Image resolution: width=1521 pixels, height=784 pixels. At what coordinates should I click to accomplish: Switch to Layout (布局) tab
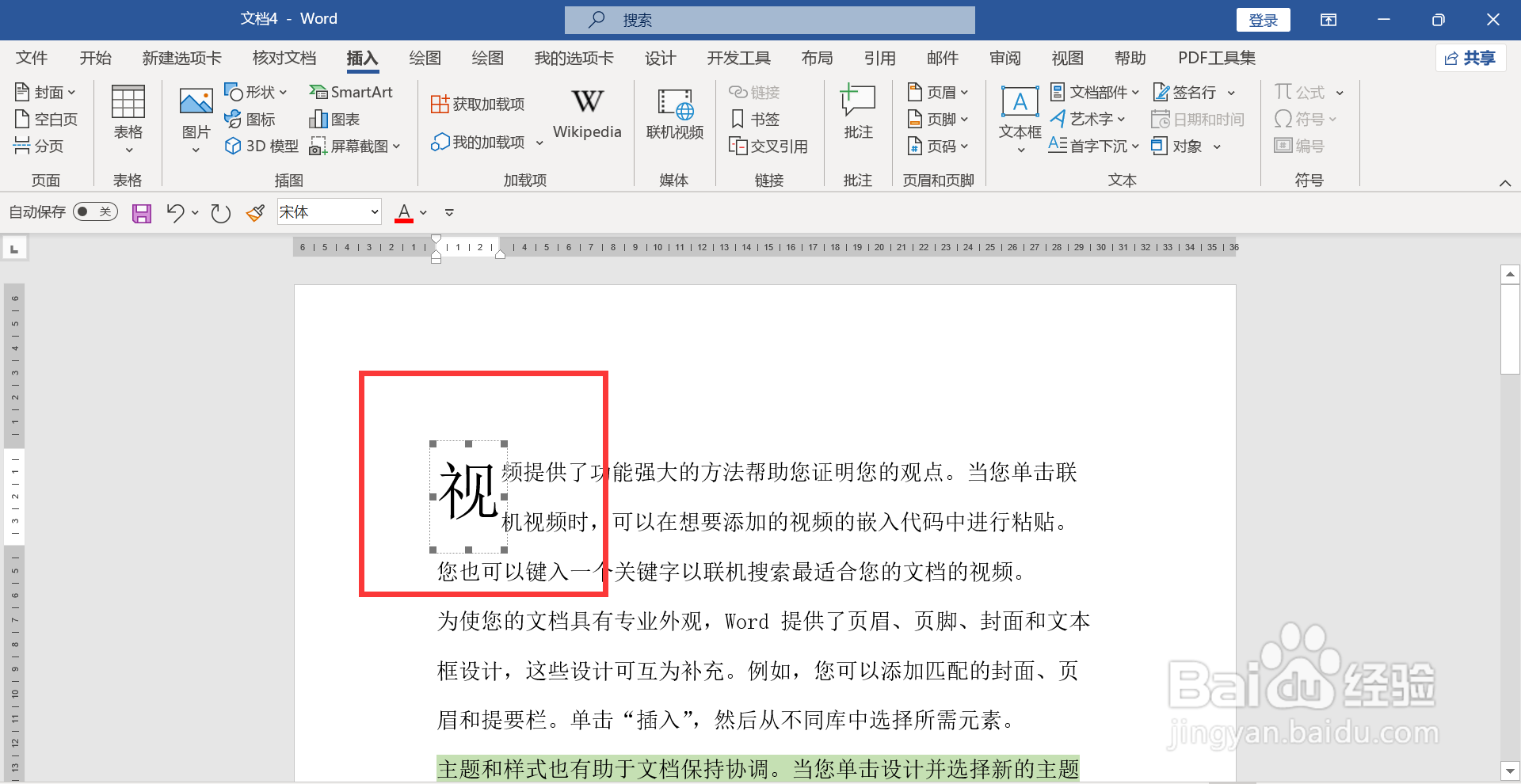click(x=817, y=59)
